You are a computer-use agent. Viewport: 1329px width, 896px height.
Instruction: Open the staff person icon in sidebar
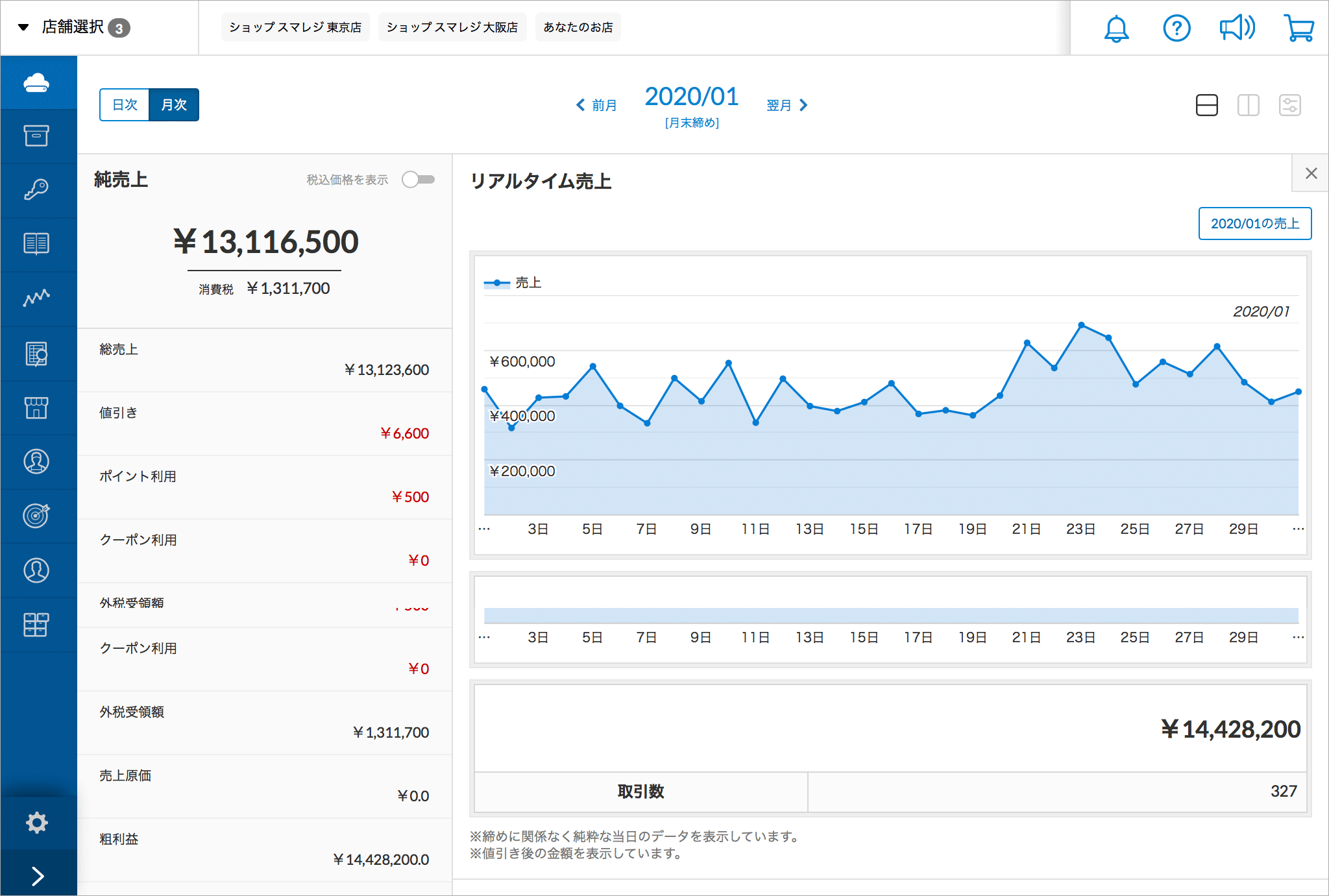pos(36,461)
